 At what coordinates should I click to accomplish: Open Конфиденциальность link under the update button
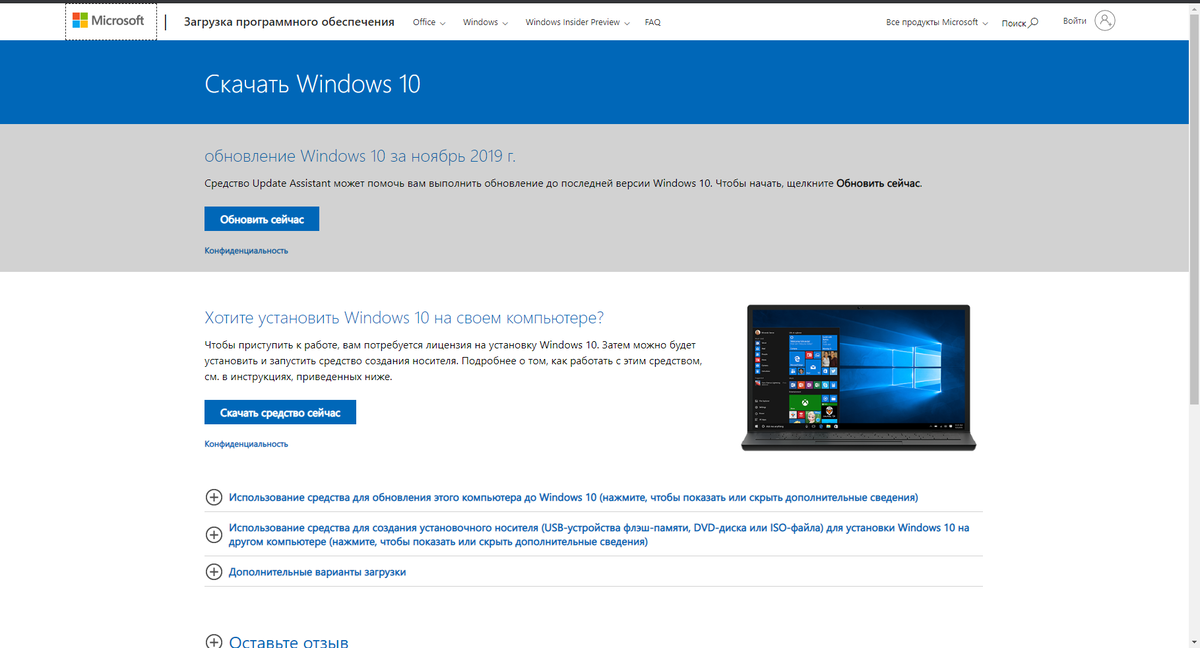pos(245,249)
